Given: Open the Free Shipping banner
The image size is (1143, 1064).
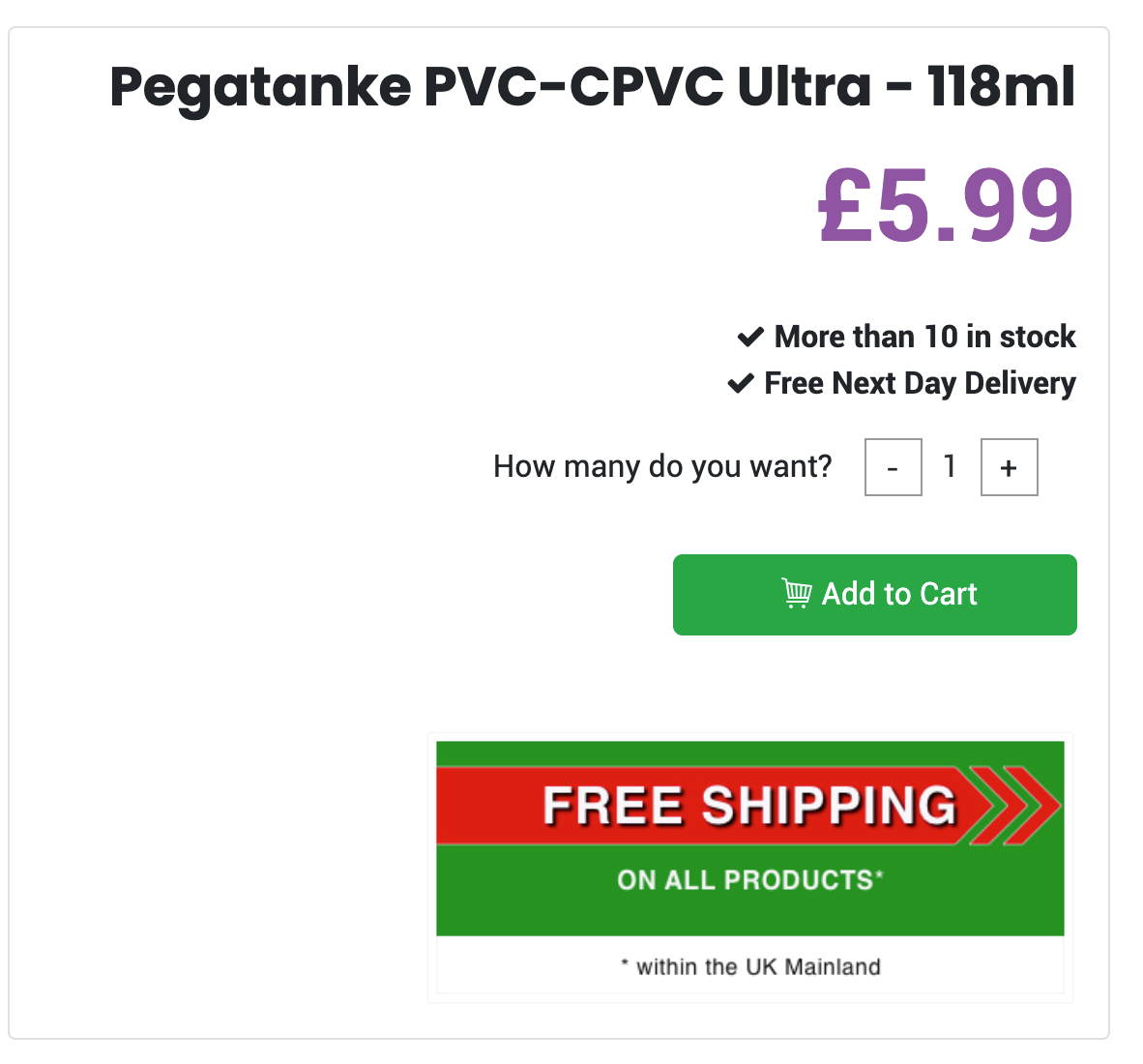Looking at the screenshot, I should coord(750,867).
